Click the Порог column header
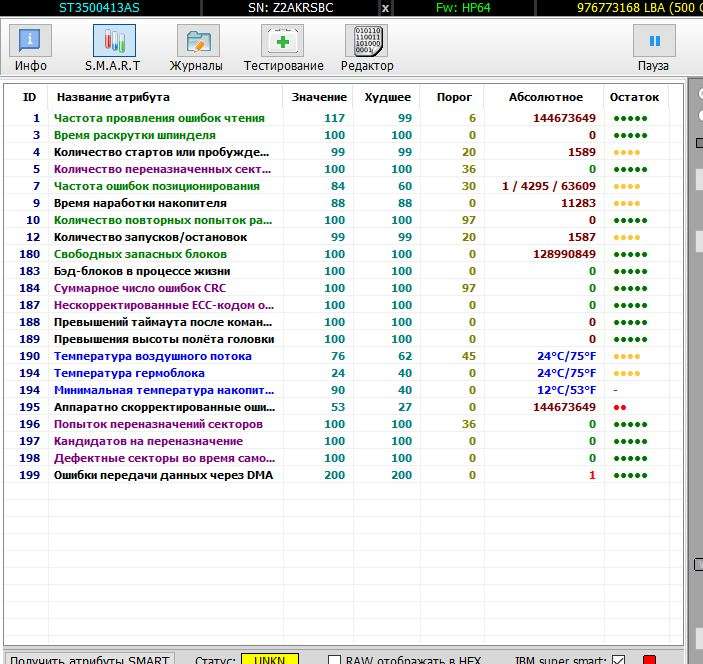Screen dimensions: 703x664 (x=454, y=97)
